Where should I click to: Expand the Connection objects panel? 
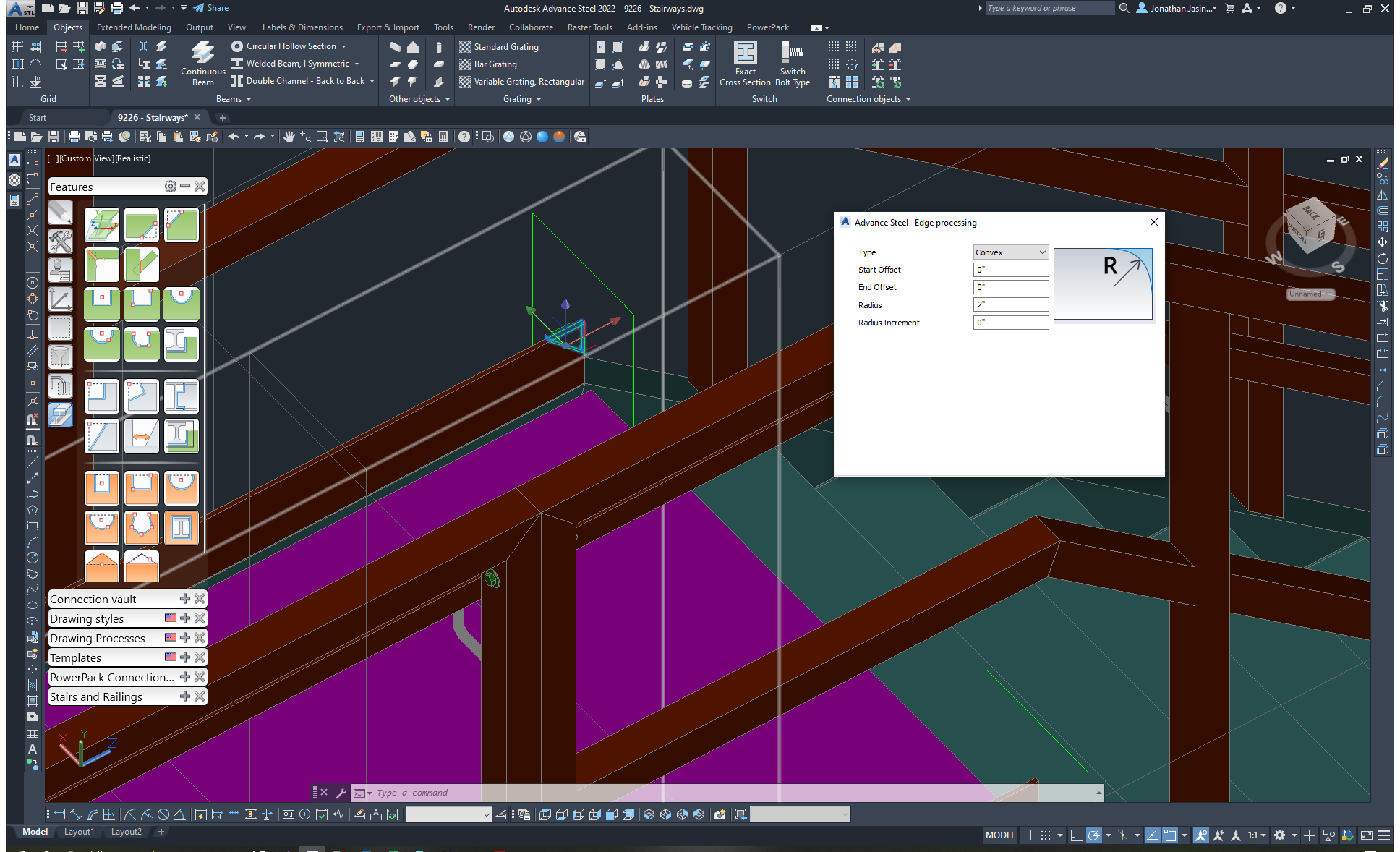[x=908, y=99]
